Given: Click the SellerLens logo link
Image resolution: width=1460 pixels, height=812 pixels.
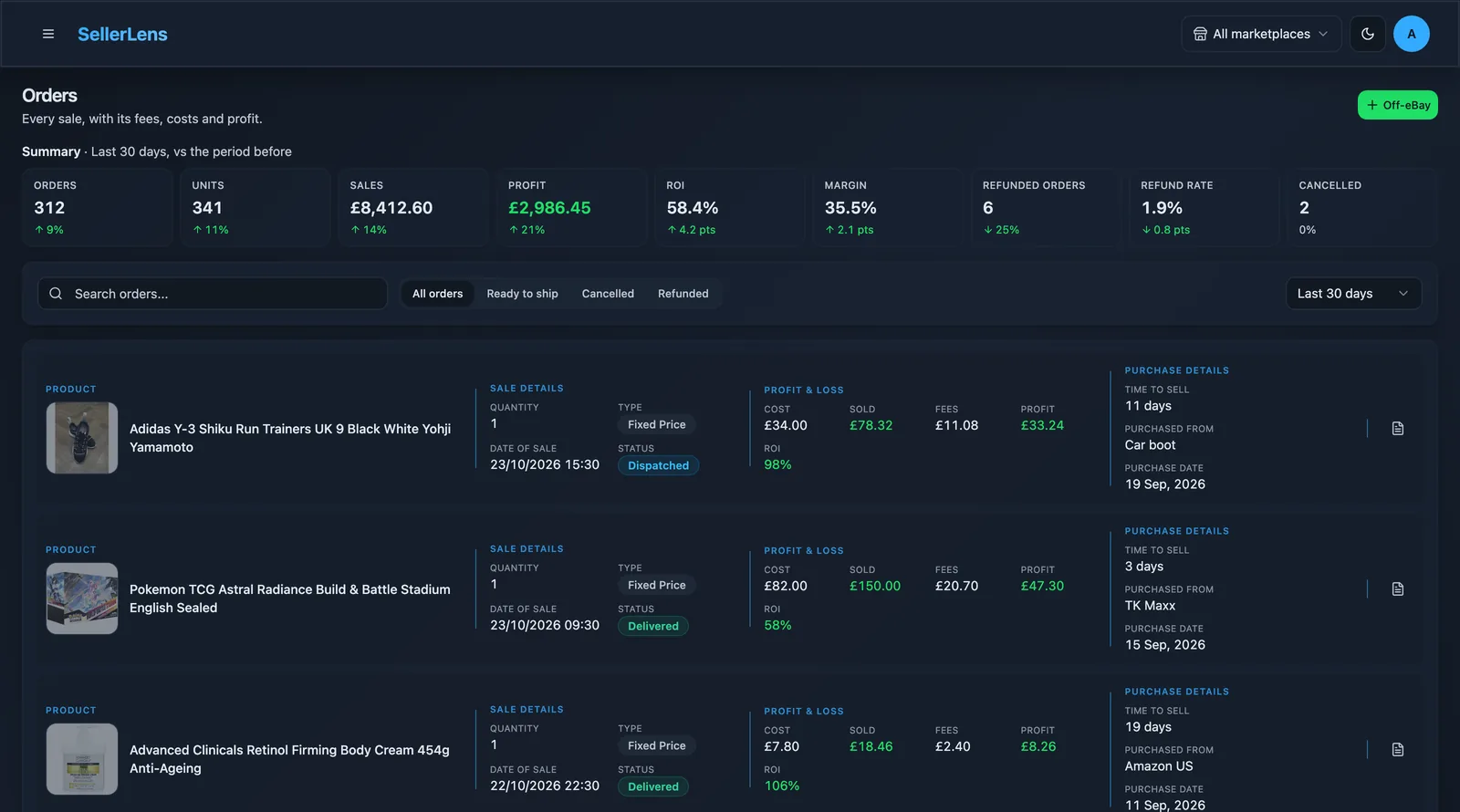Looking at the screenshot, I should pyautogui.click(x=122, y=34).
